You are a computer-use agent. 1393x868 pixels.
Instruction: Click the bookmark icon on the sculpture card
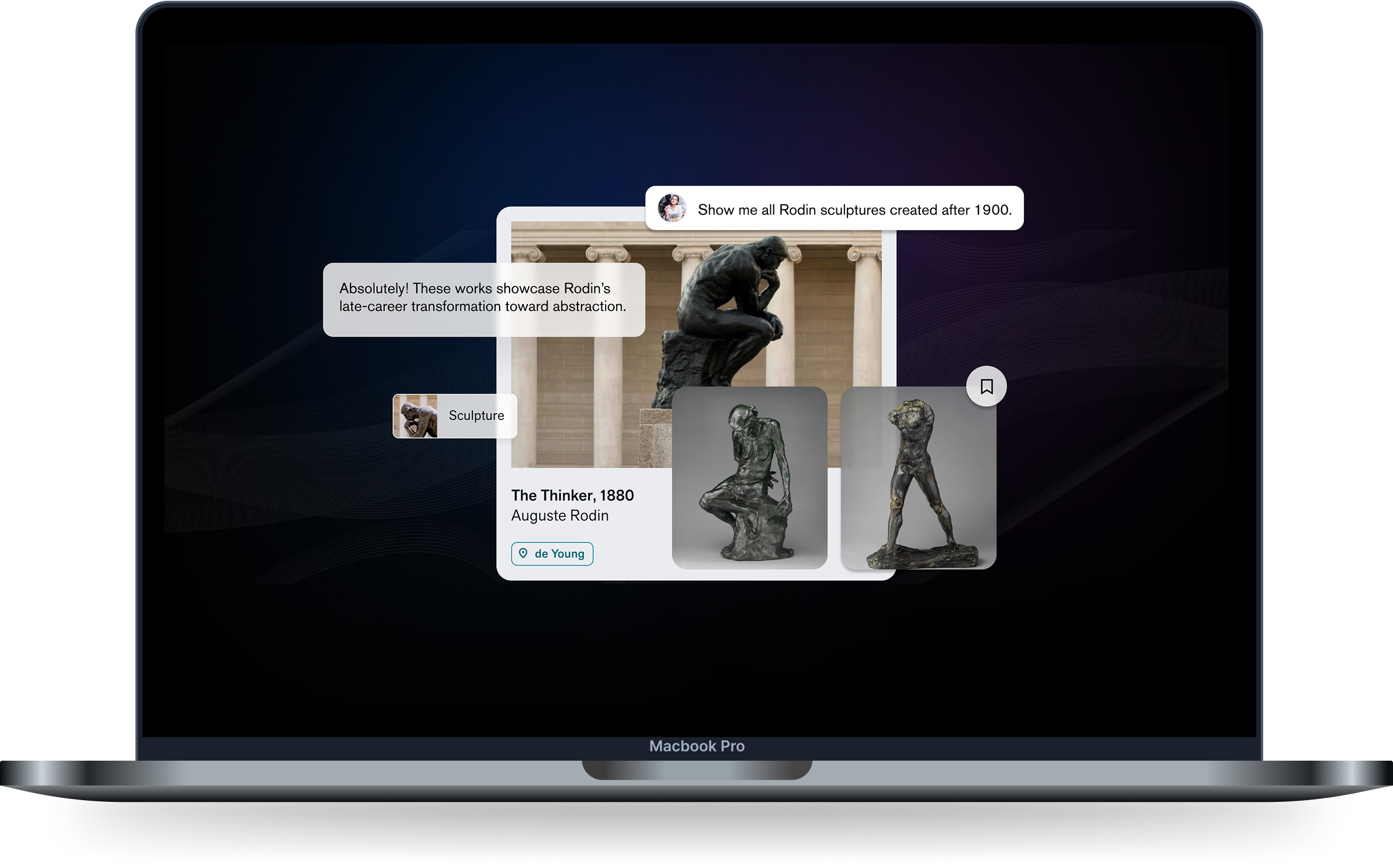tap(986, 386)
